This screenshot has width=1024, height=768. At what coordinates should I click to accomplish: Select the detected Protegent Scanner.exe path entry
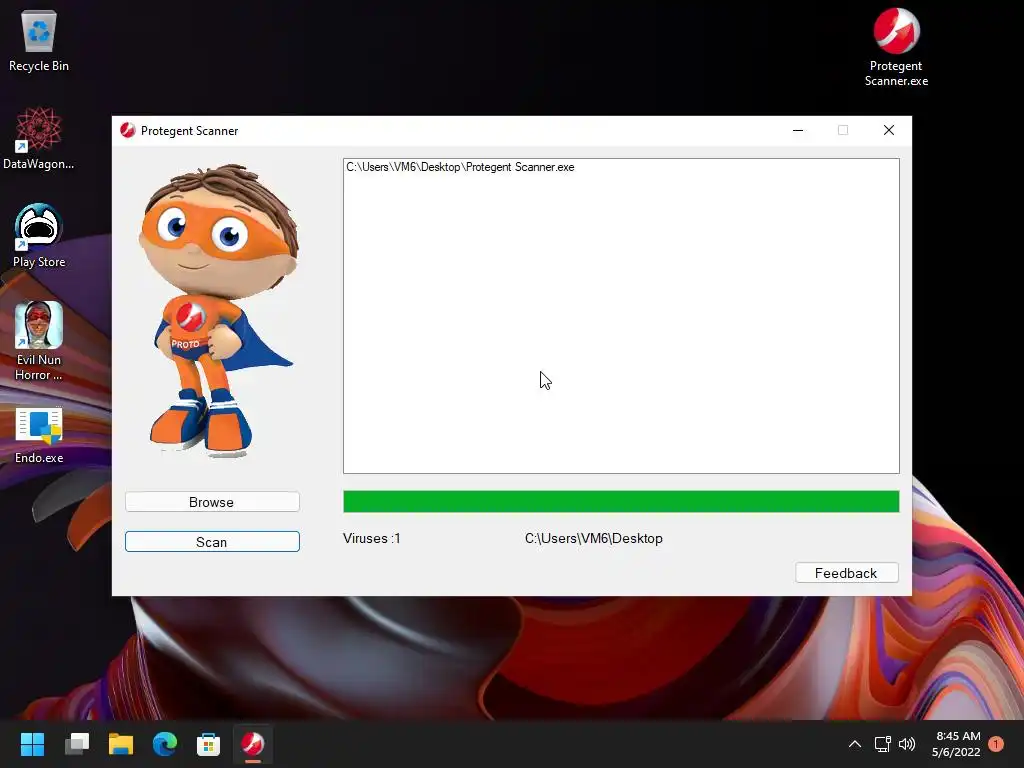point(460,167)
